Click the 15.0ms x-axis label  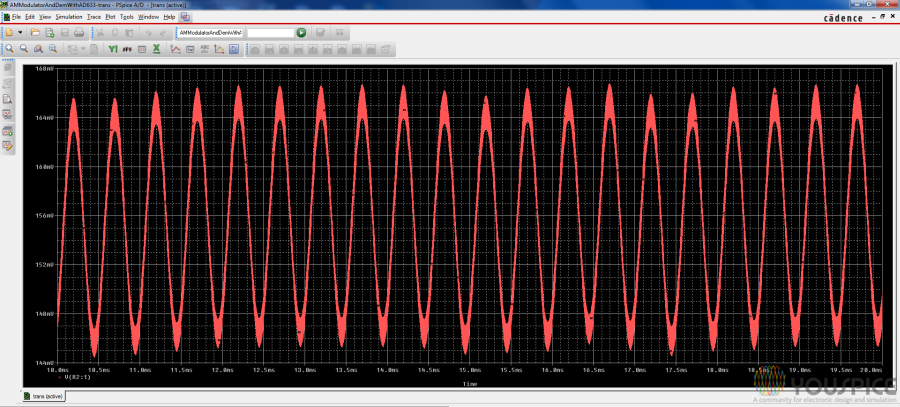coord(469,370)
